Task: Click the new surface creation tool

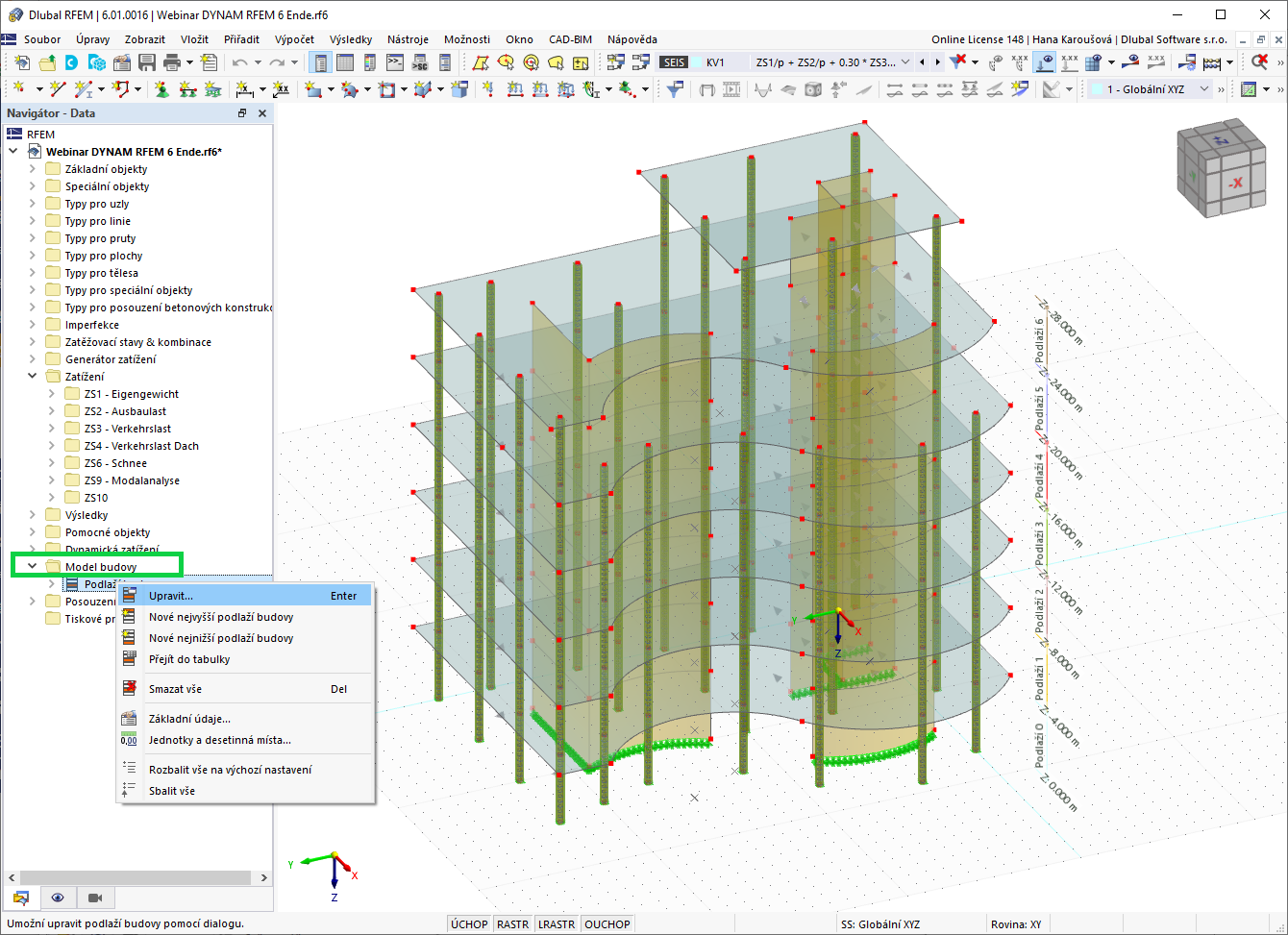Action: 313,89
